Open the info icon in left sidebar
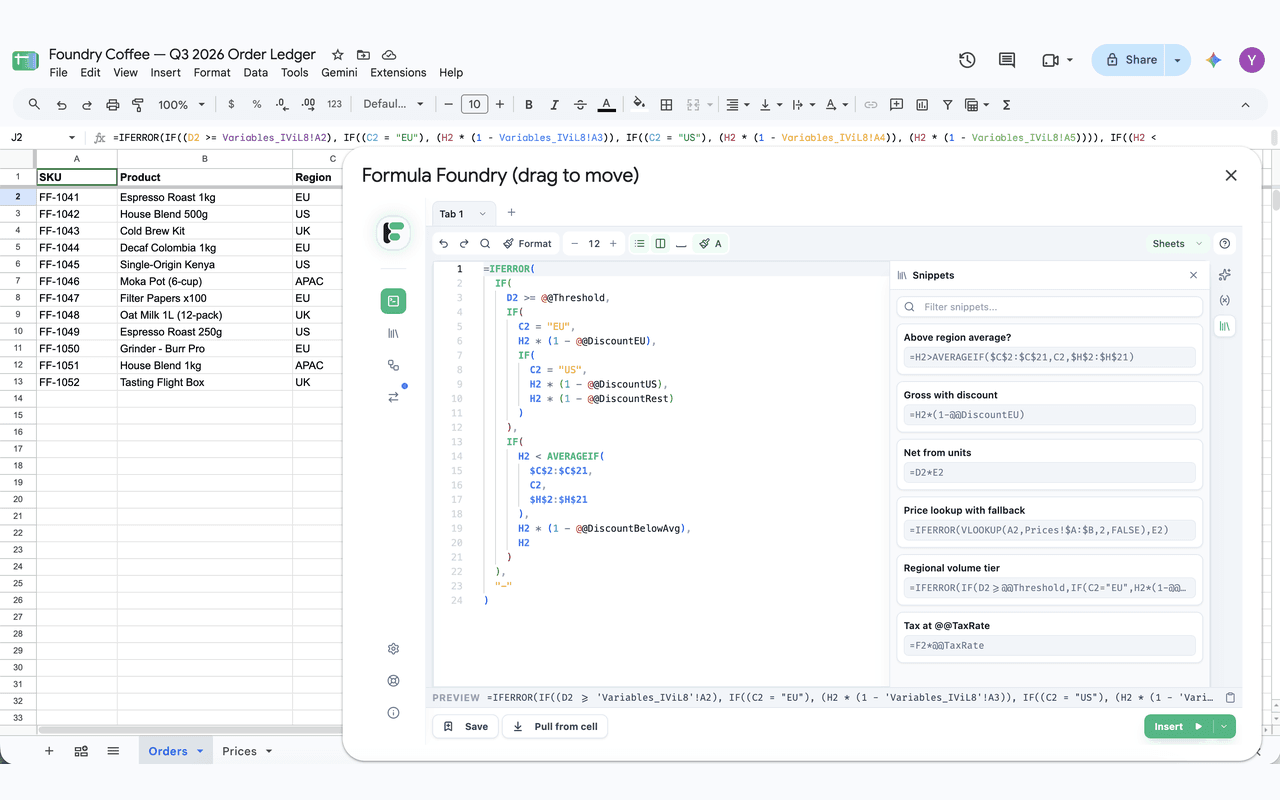This screenshot has width=1280, height=800. point(393,713)
